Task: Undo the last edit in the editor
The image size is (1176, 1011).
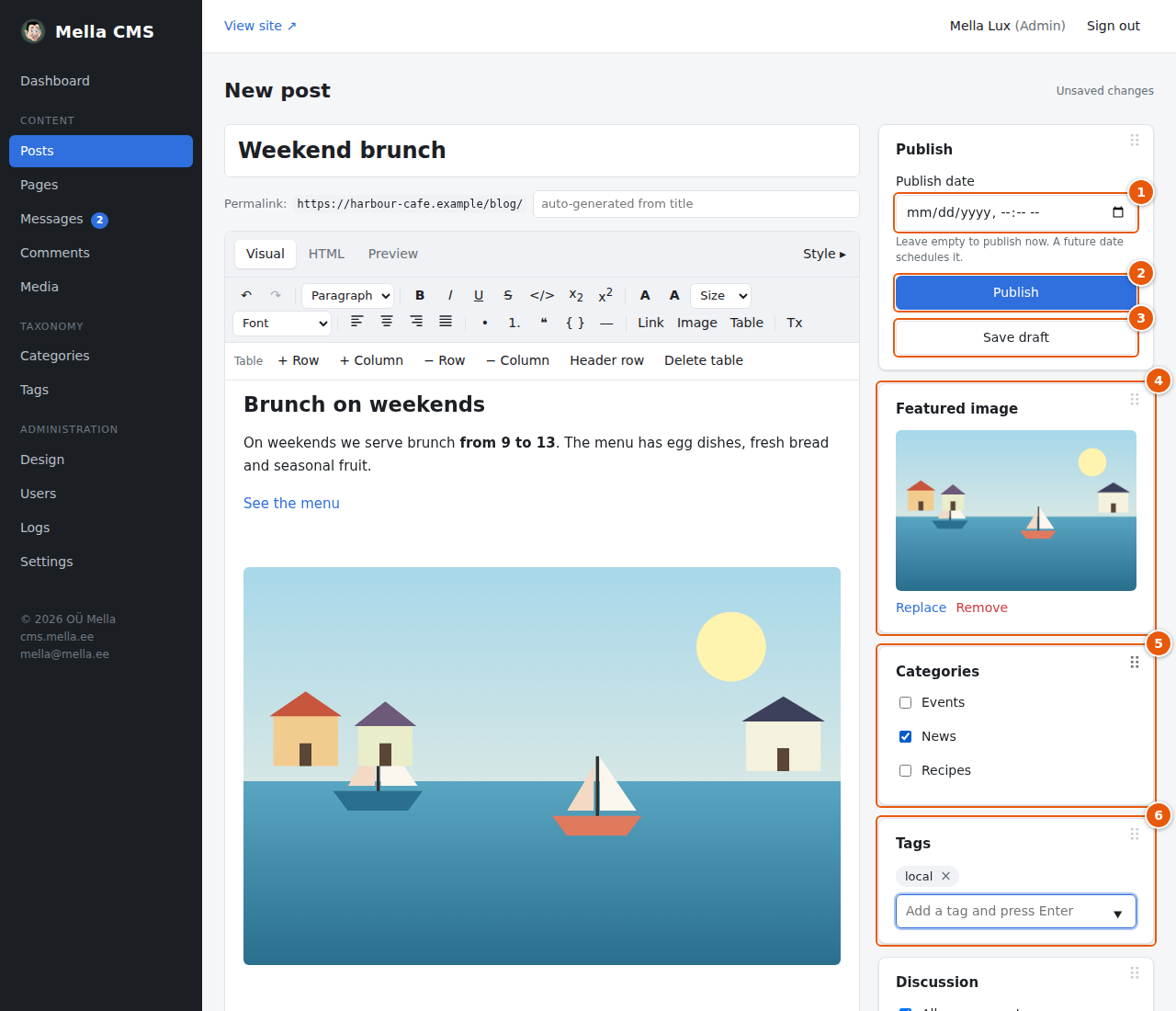Action: [246, 295]
